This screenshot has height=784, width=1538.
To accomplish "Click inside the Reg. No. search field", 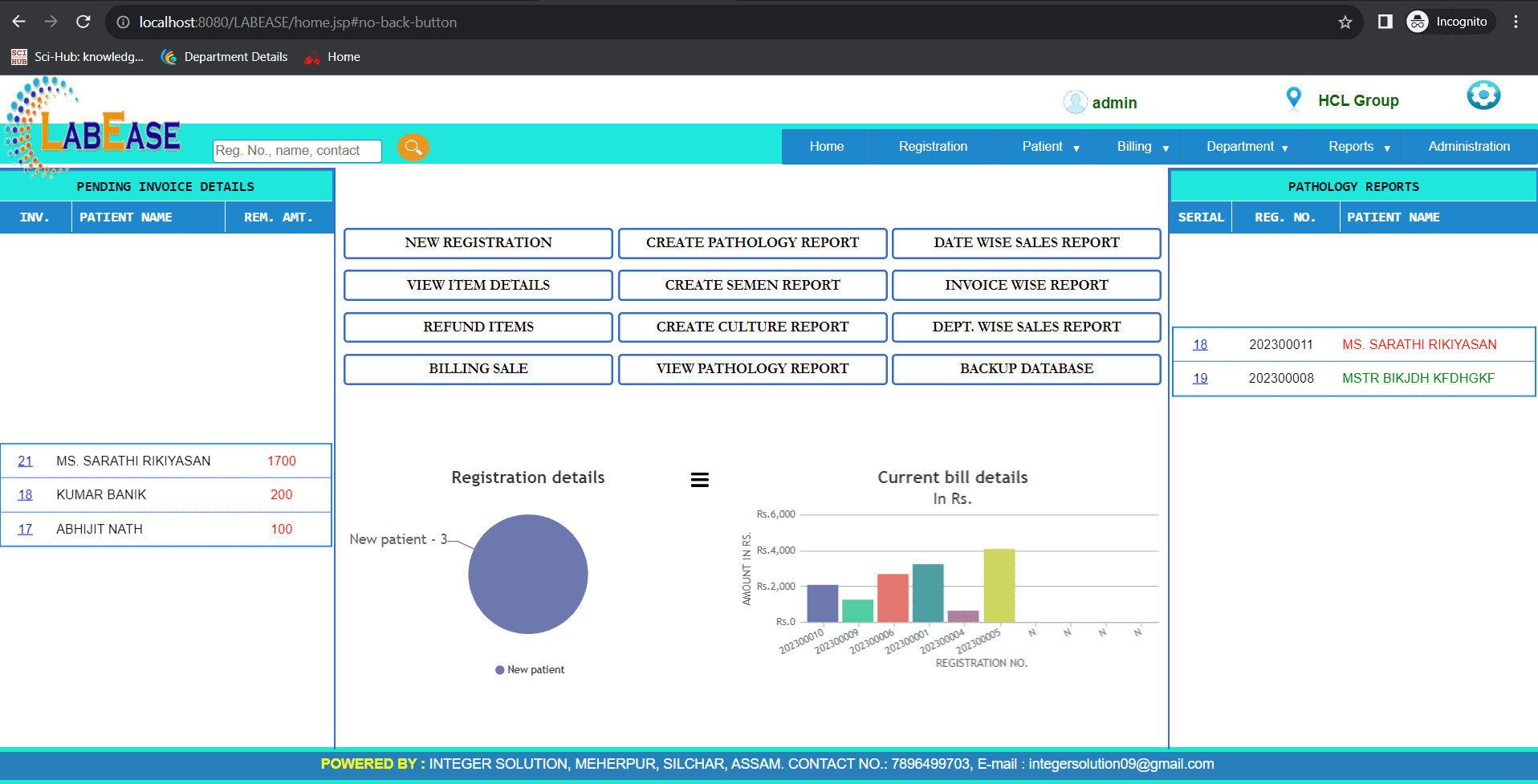I will 296,150.
